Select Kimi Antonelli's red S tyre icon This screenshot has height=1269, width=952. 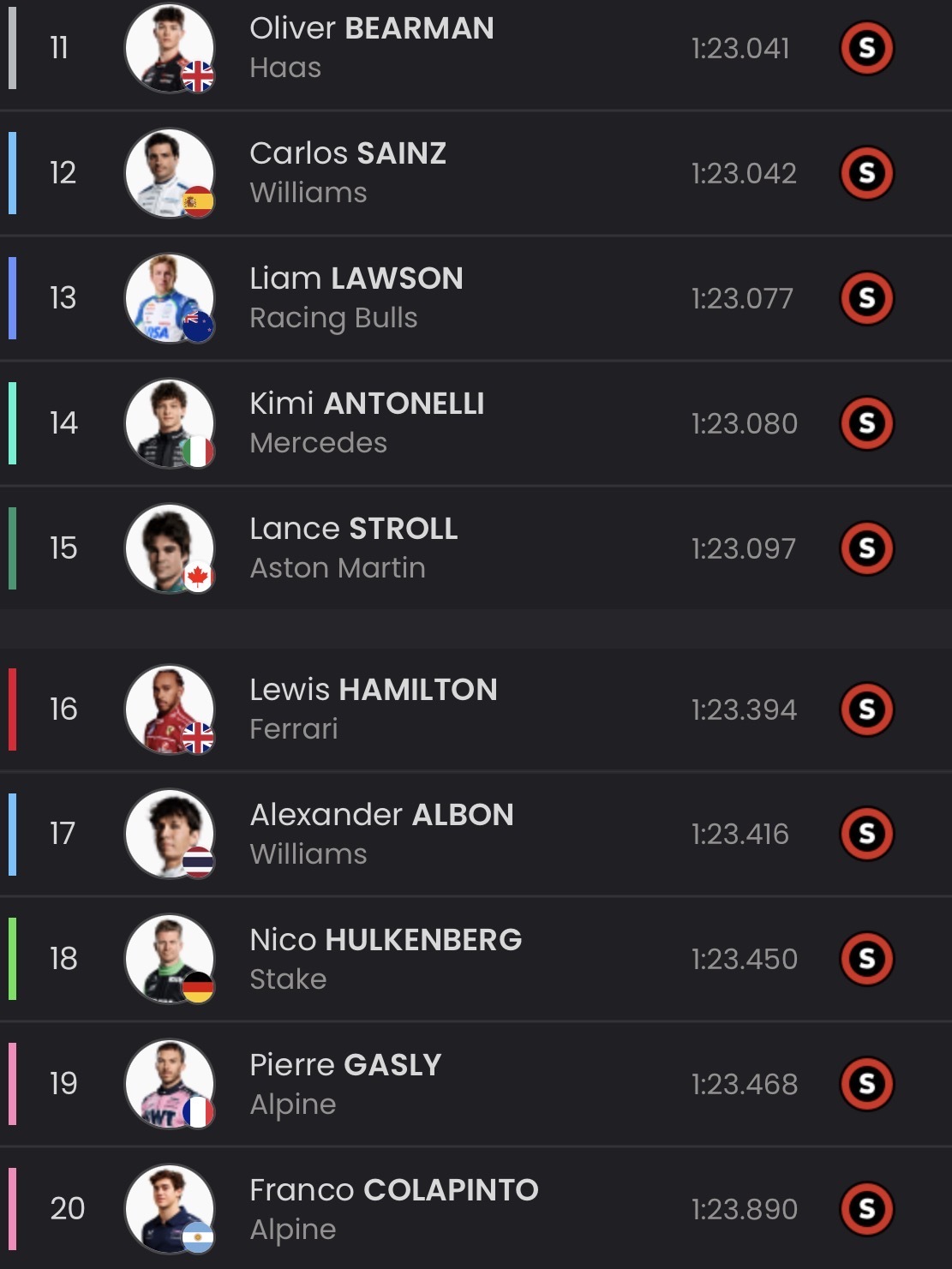[866, 423]
